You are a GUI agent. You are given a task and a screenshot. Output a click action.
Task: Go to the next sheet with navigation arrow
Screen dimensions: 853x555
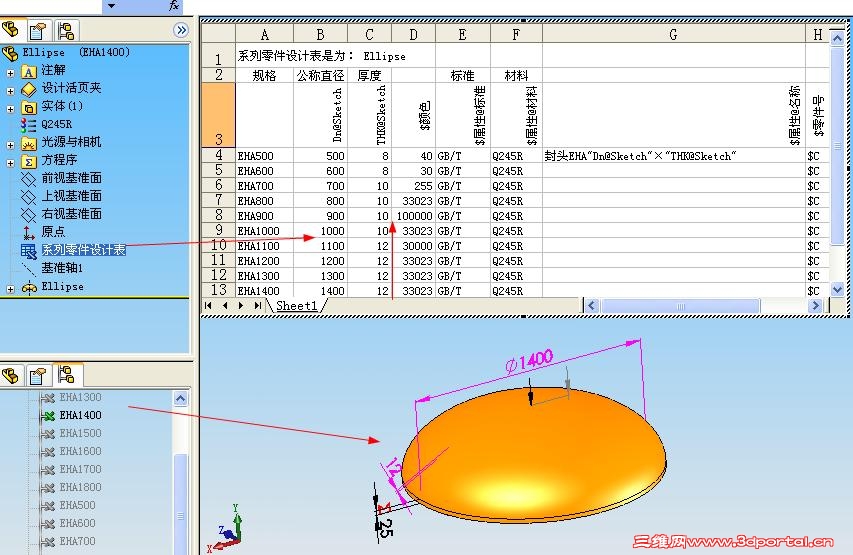[240, 306]
